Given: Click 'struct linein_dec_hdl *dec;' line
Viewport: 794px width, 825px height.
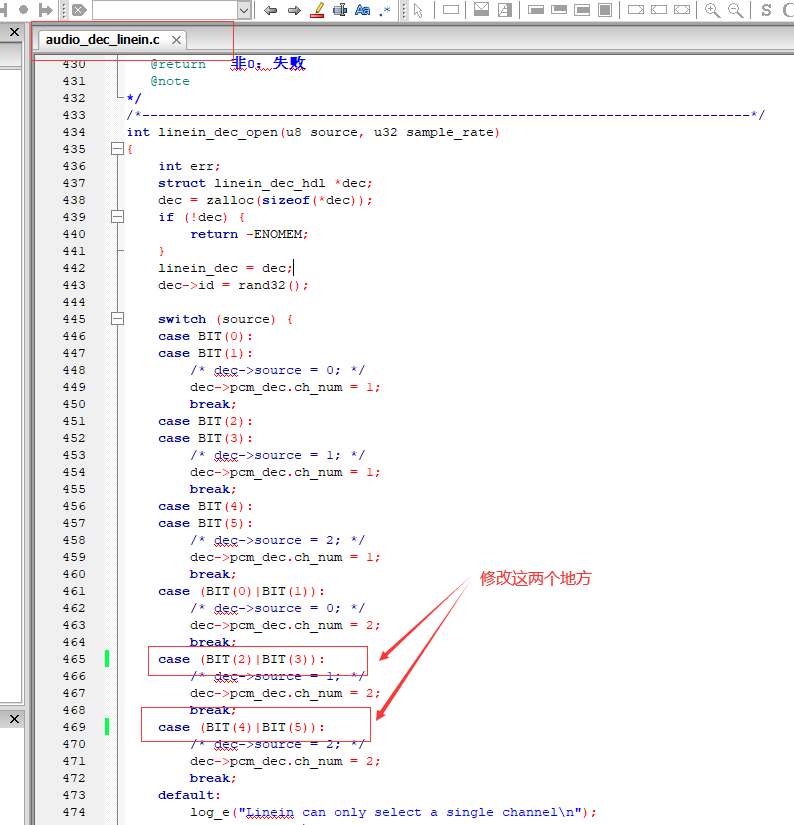Looking at the screenshot, I should [x=265, y=183].
